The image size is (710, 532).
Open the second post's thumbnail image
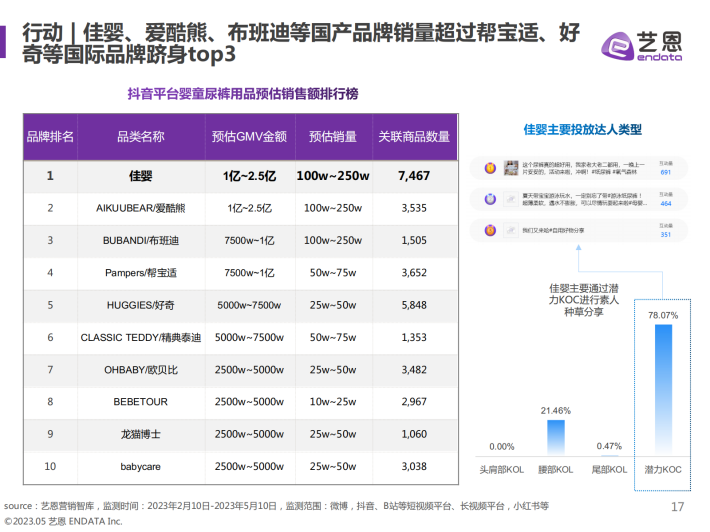[x=511, y=199]
